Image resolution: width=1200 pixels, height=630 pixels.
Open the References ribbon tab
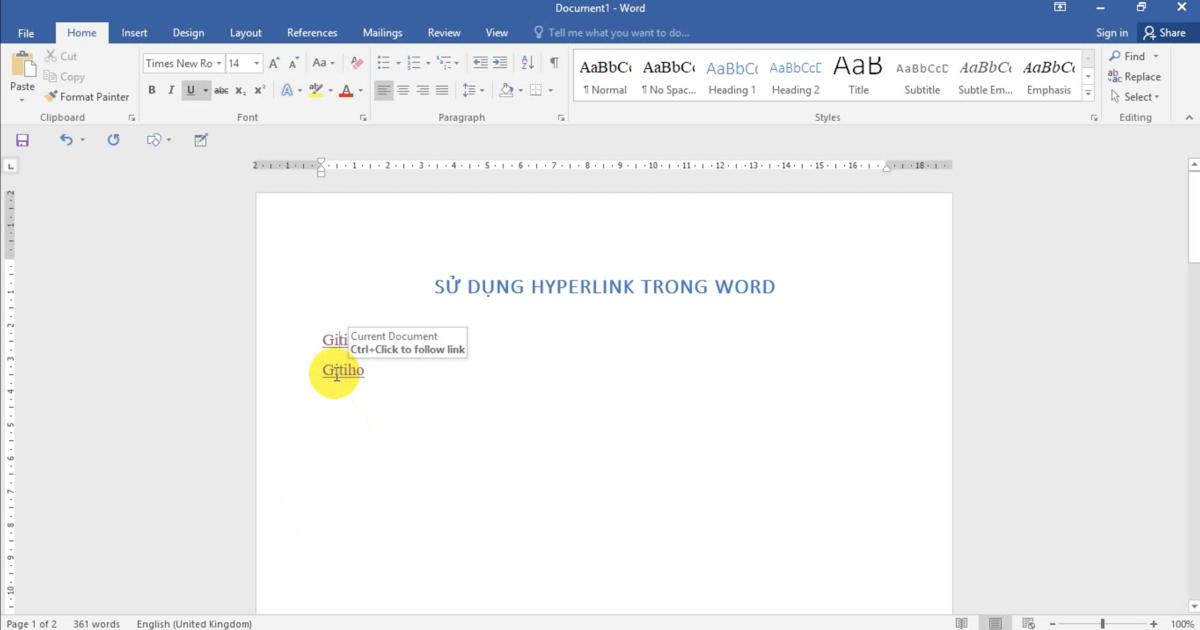coord(311,32)
